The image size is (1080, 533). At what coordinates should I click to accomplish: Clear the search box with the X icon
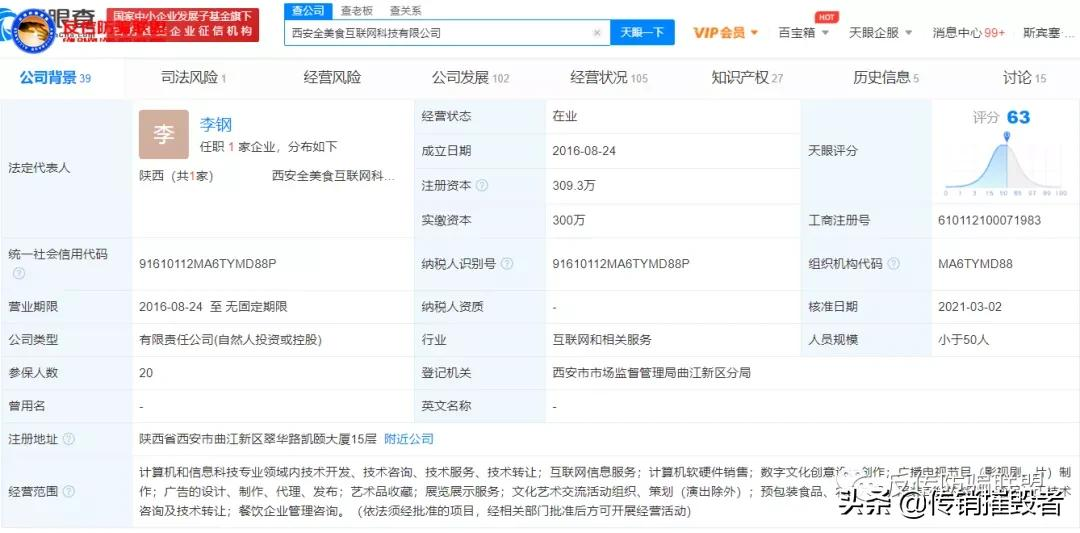pos(596,32)
